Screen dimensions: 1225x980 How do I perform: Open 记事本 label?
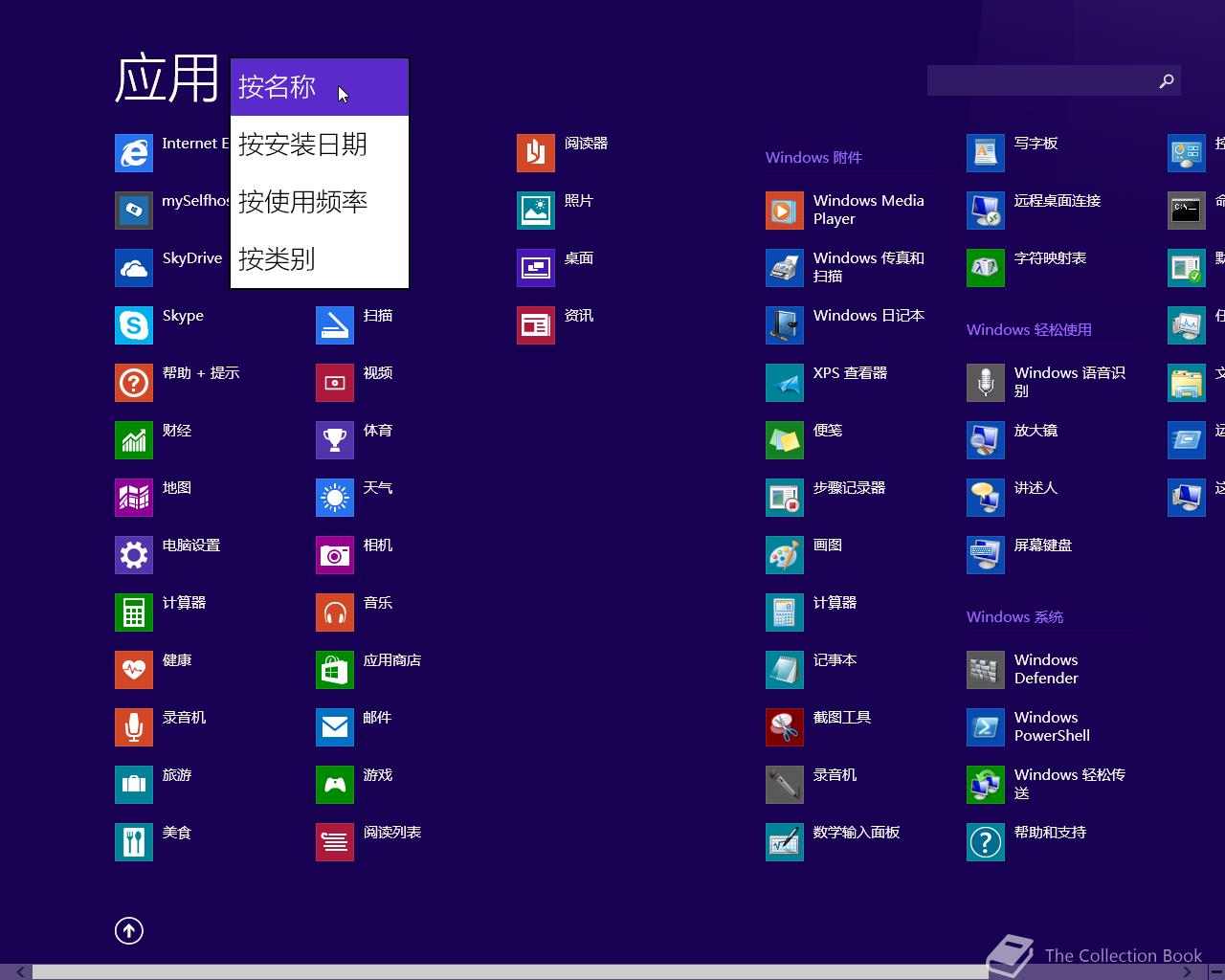click(x=835, y=660)
